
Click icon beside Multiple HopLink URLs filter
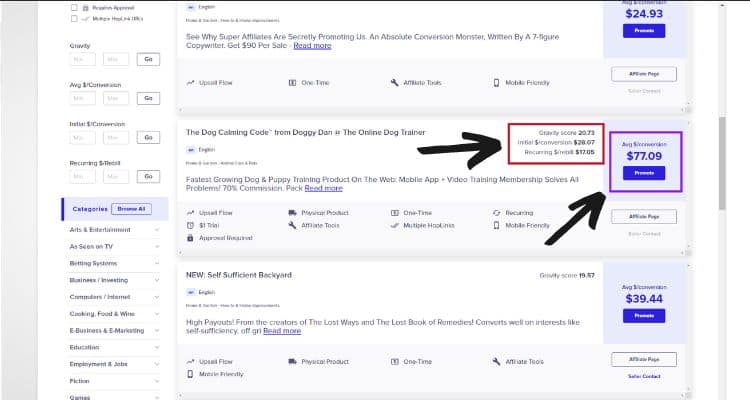(86, 19)
